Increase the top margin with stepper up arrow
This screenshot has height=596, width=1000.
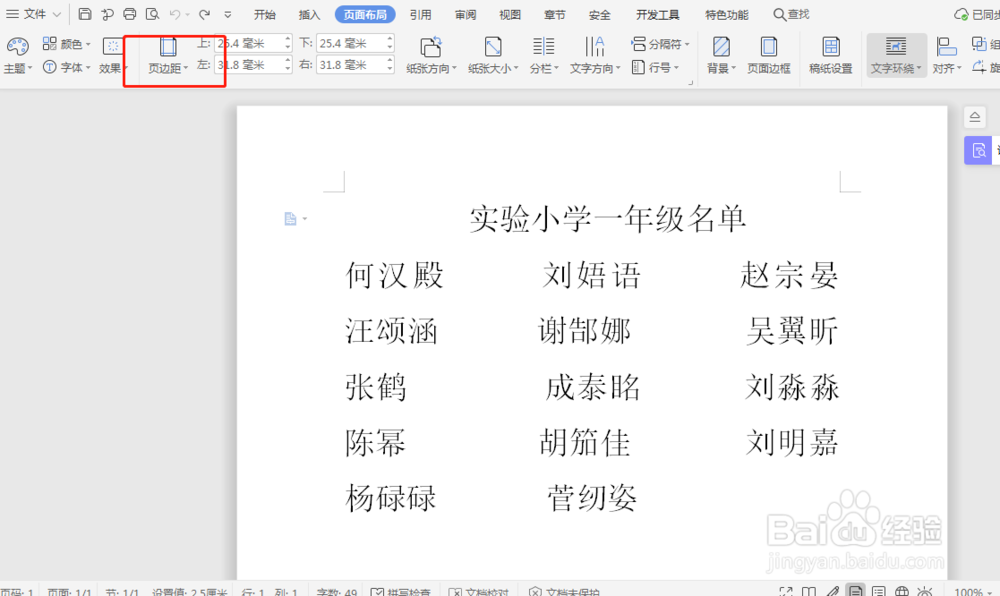[x=288, y=39]
